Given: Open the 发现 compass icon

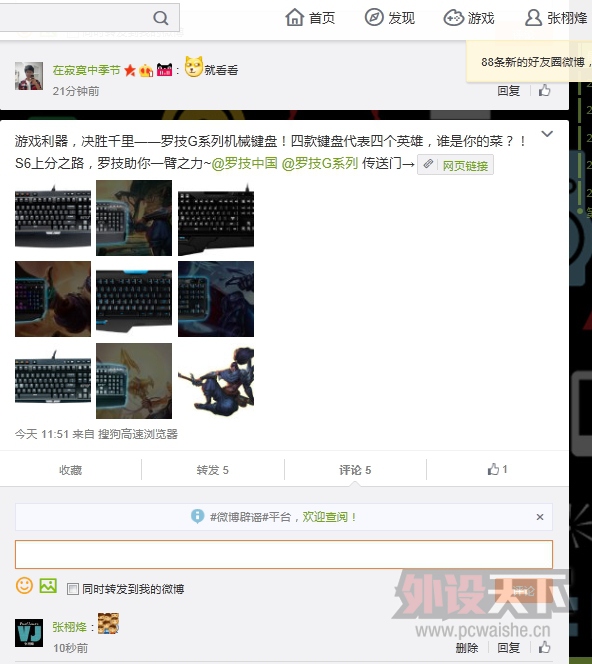Looking at the screenshot, I should (x=374, y=18).
